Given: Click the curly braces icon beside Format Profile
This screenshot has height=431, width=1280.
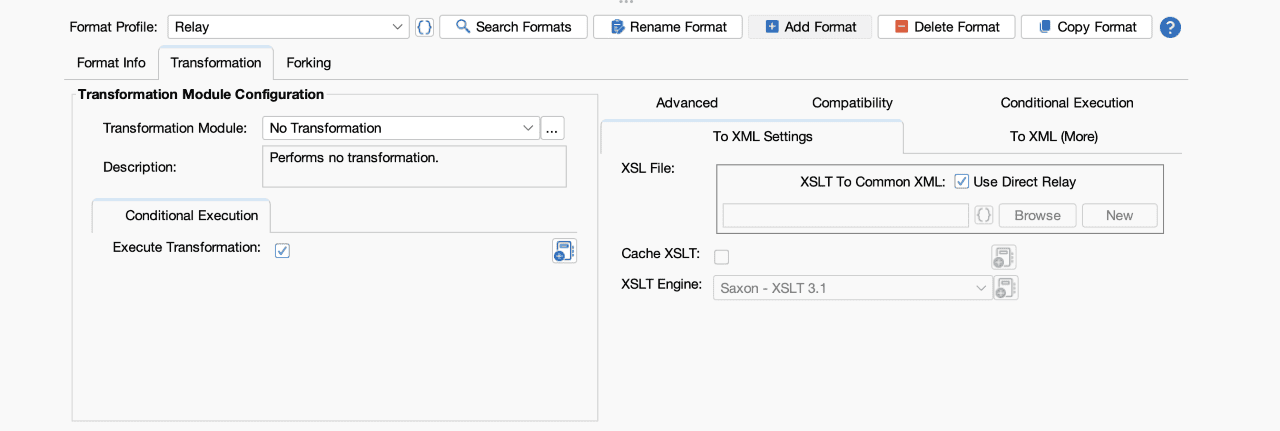Looking at the screenshot, I should point(425,27).
